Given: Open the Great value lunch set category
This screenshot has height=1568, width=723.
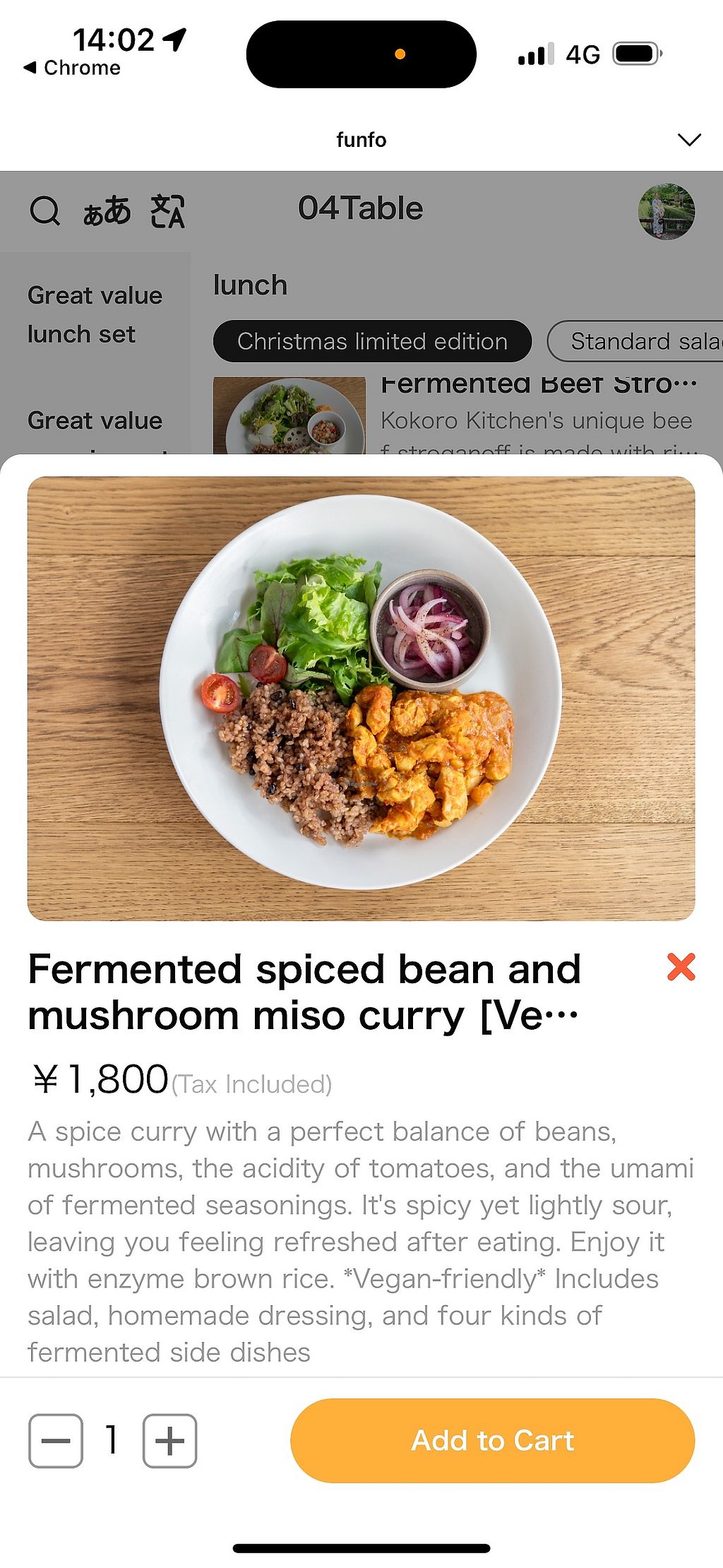Looking at the screenshot, I should tap(95, 314).
